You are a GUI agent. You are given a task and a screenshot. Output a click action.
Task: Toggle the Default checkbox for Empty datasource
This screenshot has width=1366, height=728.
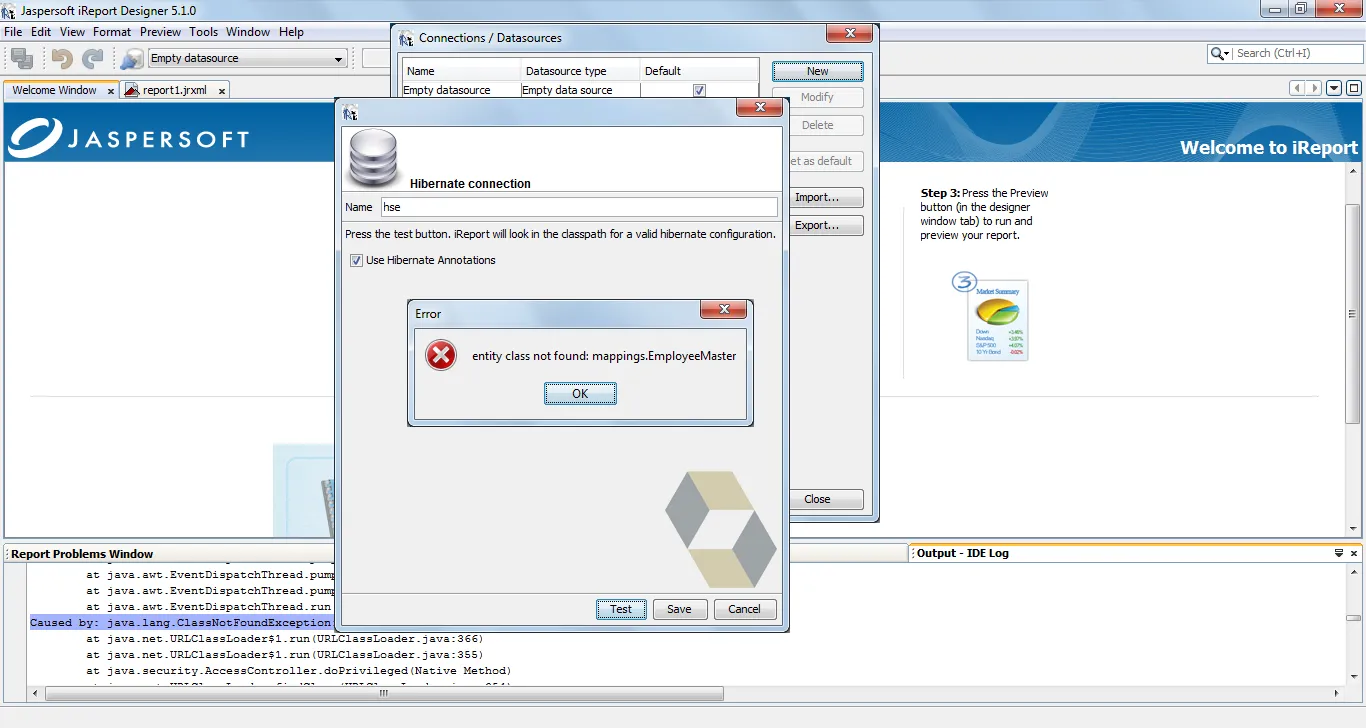tap(699, 90)
